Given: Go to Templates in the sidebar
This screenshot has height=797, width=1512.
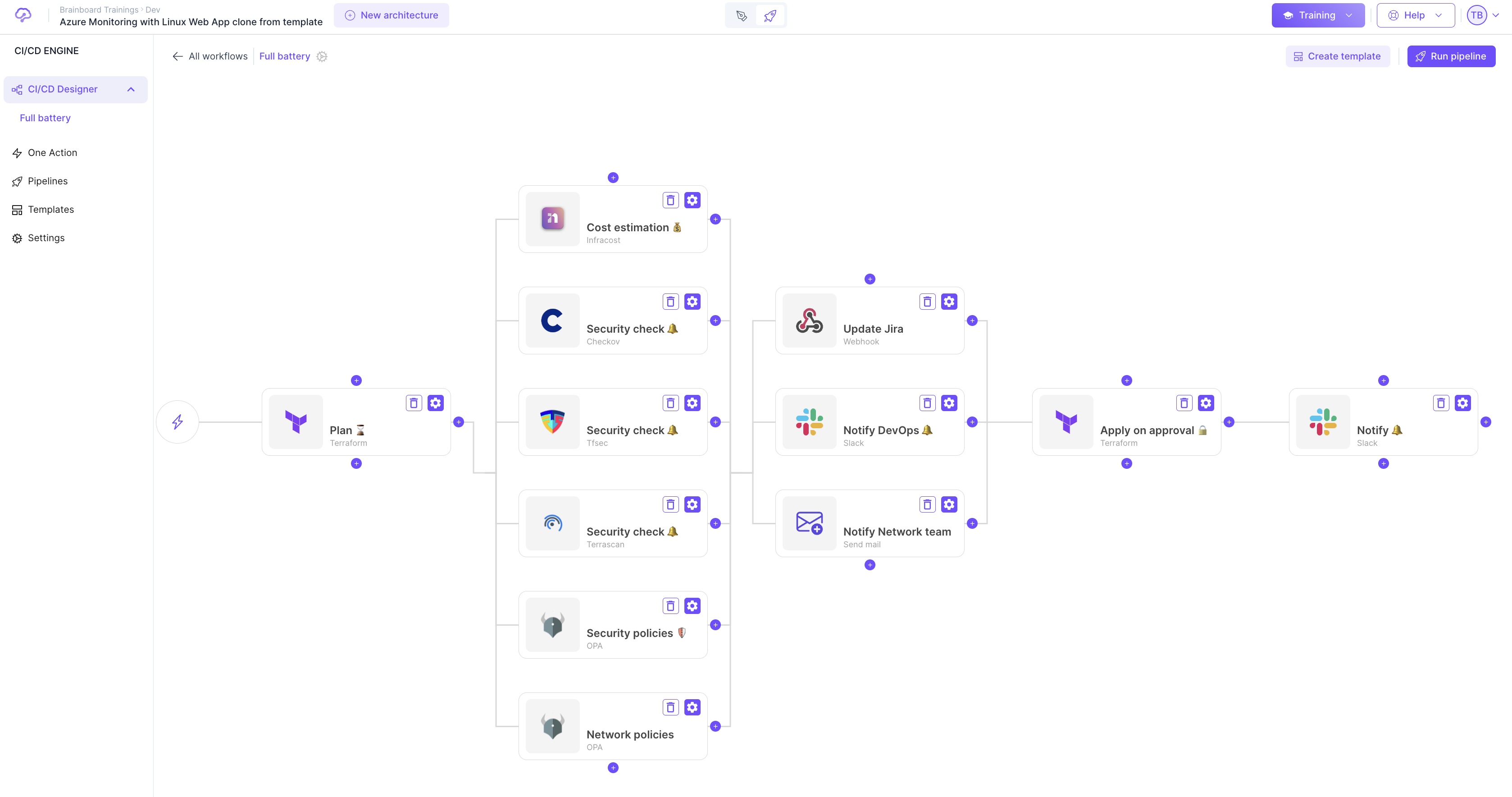Looking at the screenshot, I should pos(50,210).
